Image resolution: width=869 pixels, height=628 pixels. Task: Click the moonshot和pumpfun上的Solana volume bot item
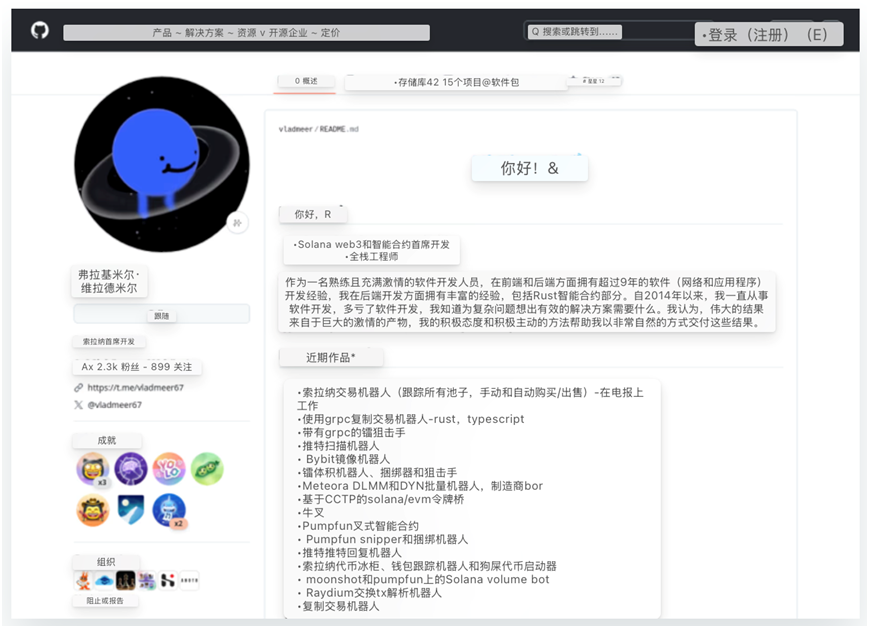pyautogui.click(x=423, y=579)
